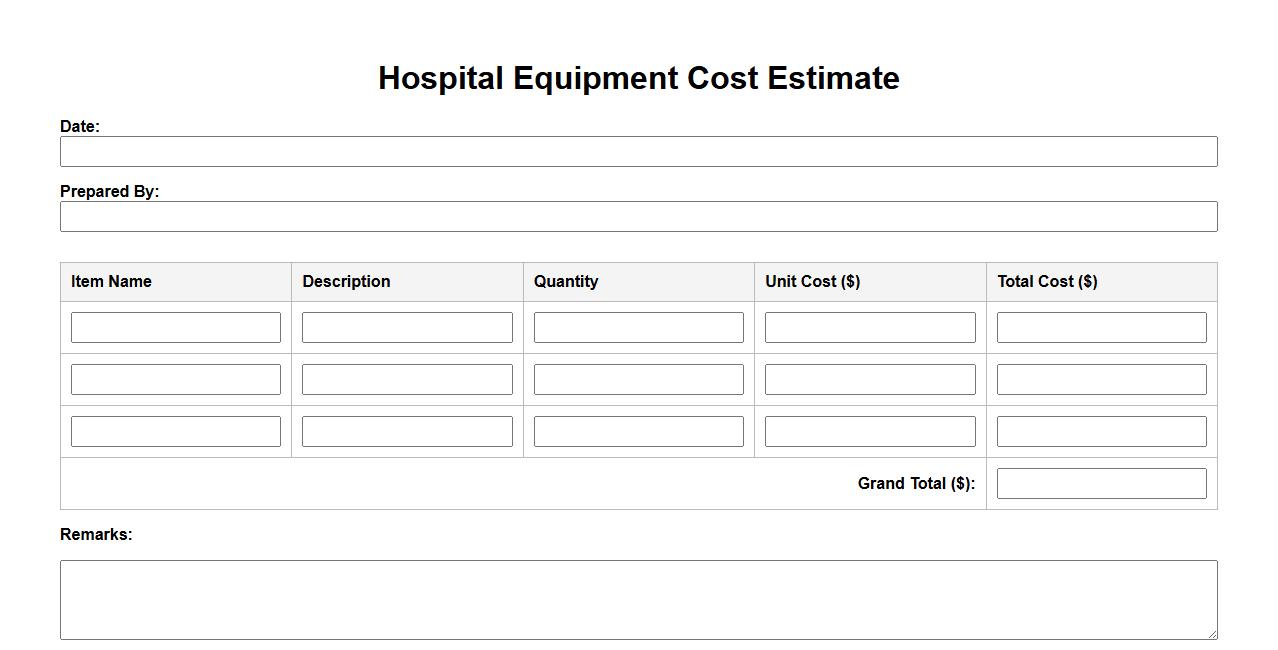This screenshot has width=1278, height=650.
Task: Click the first row Unit Cost field
Action: pyautogui.click(x=870, y=328)
